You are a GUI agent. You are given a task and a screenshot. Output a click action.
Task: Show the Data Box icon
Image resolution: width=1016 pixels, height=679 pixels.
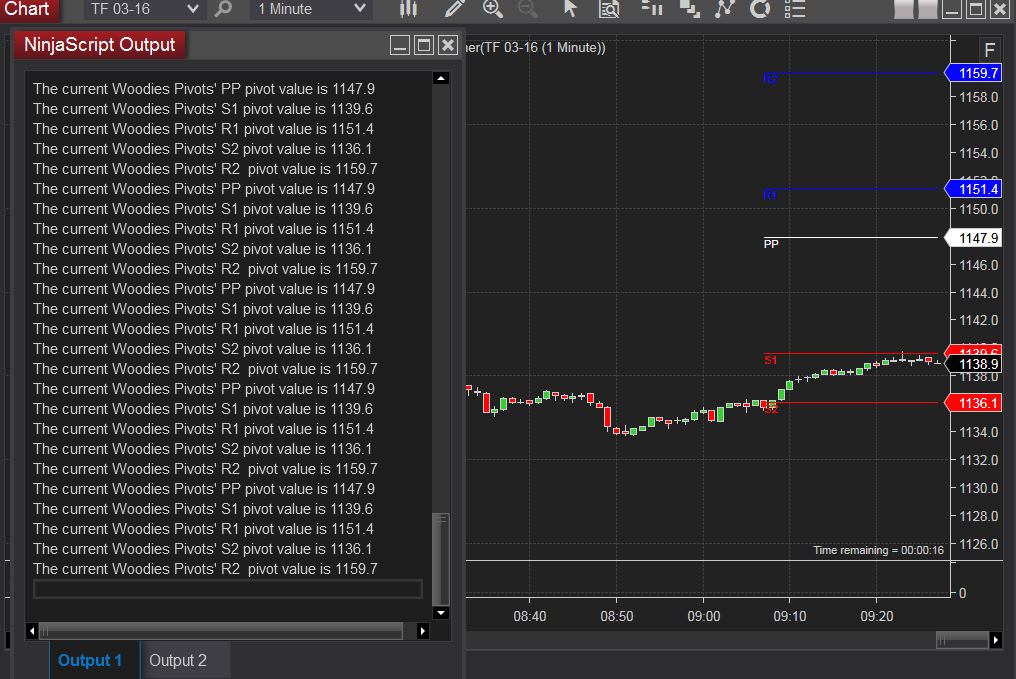[609, 9]
